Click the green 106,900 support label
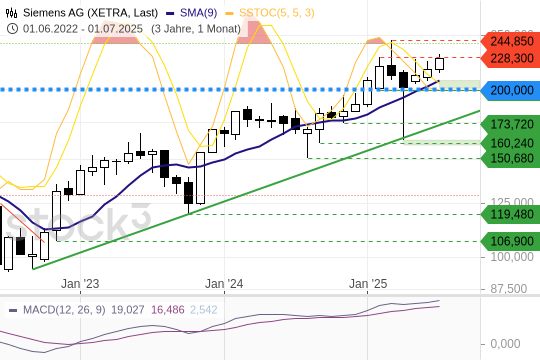This screenshot has width=540, height=360. click(x=510, y=241)
